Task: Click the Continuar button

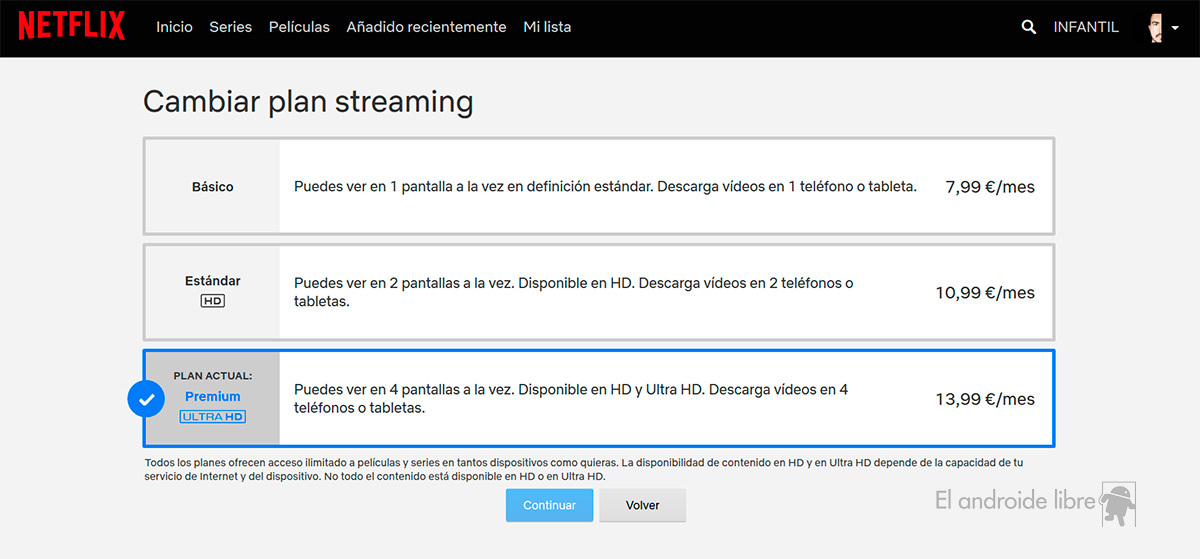Action: 550,505
